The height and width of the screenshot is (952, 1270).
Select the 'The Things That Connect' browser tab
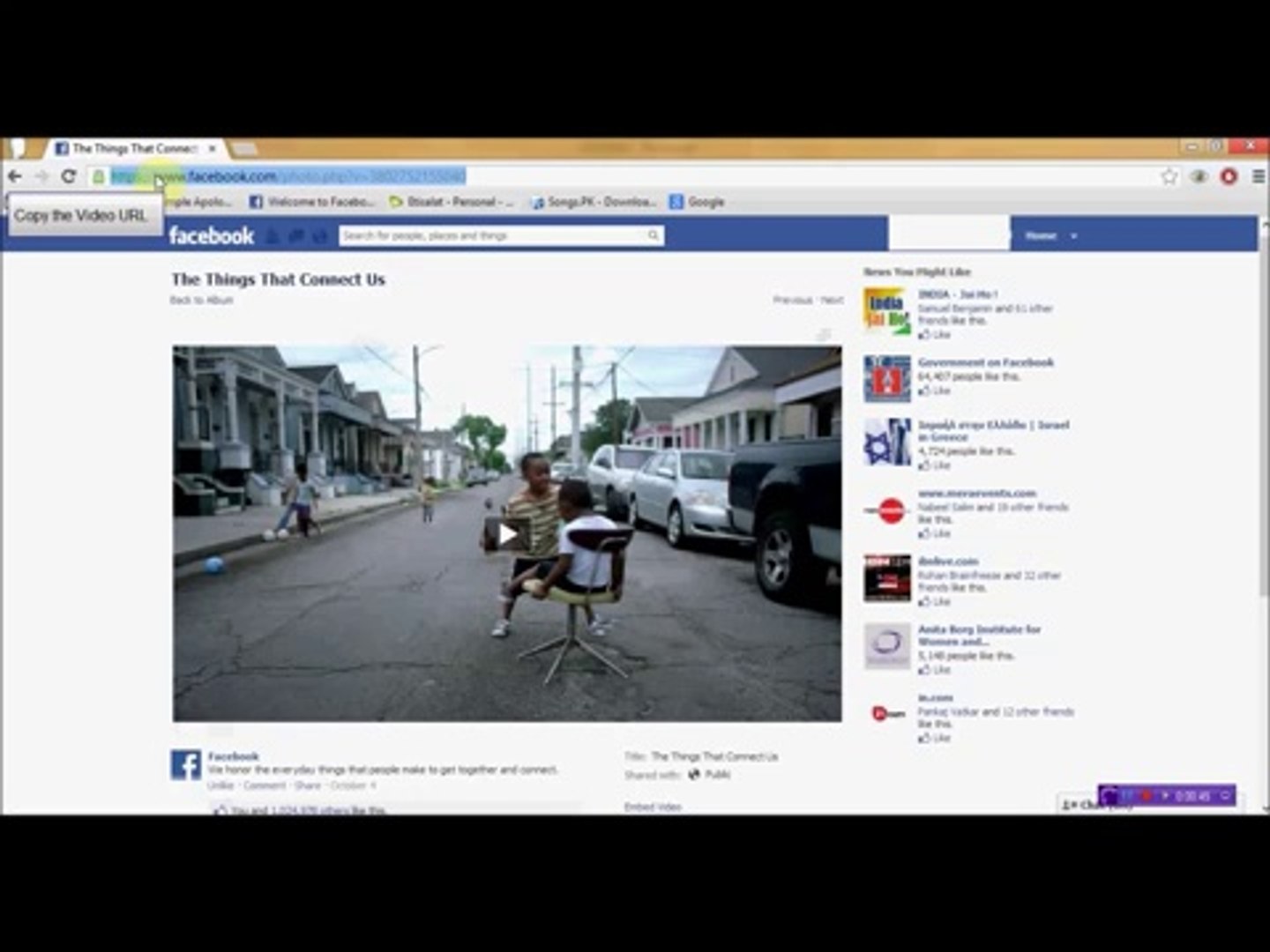pyautogui.click(x=134, y=148)
